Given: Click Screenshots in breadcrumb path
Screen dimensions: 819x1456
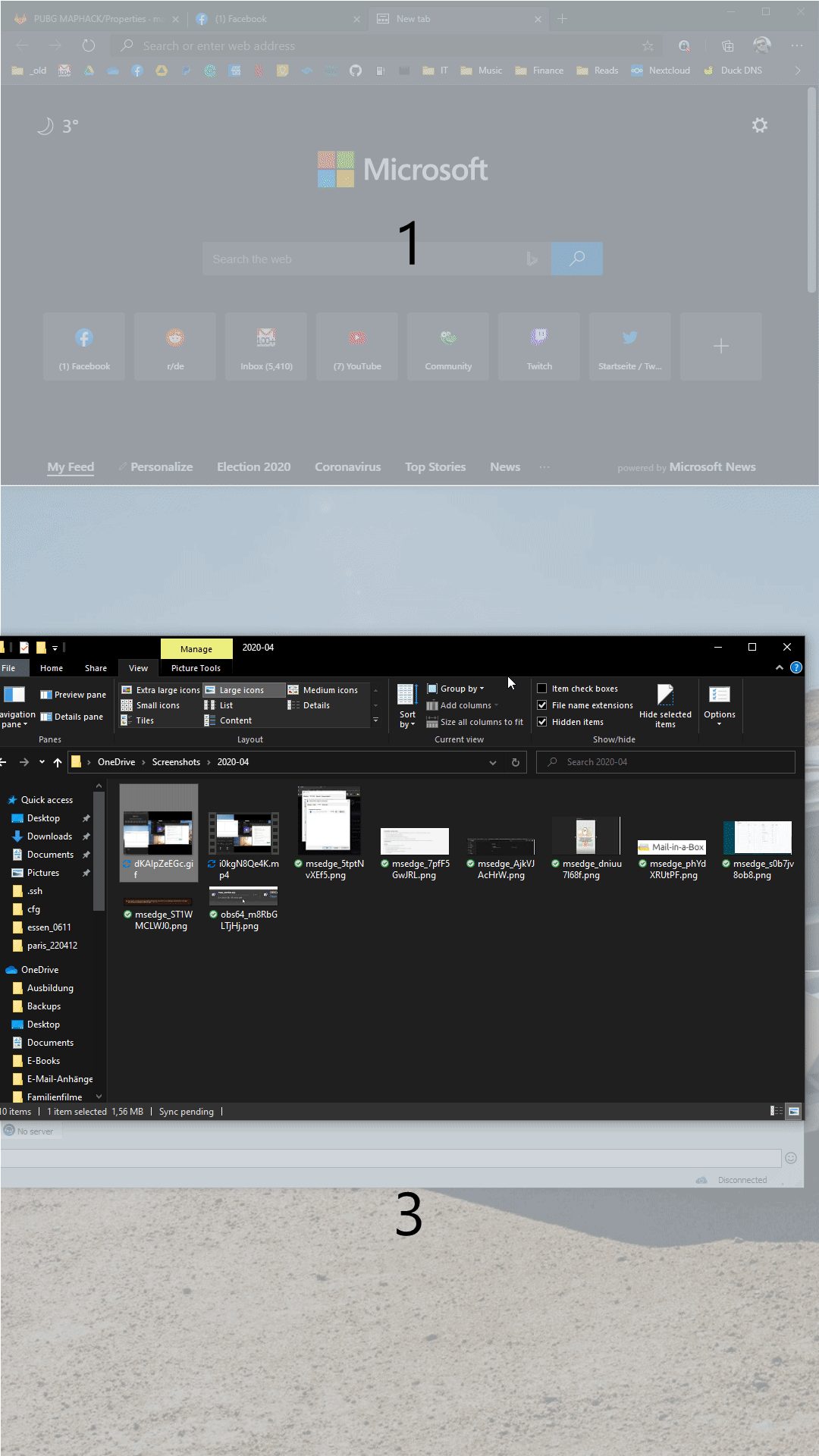Looking at the screenshot, I should pyautogui.click(x=176, y=762).
